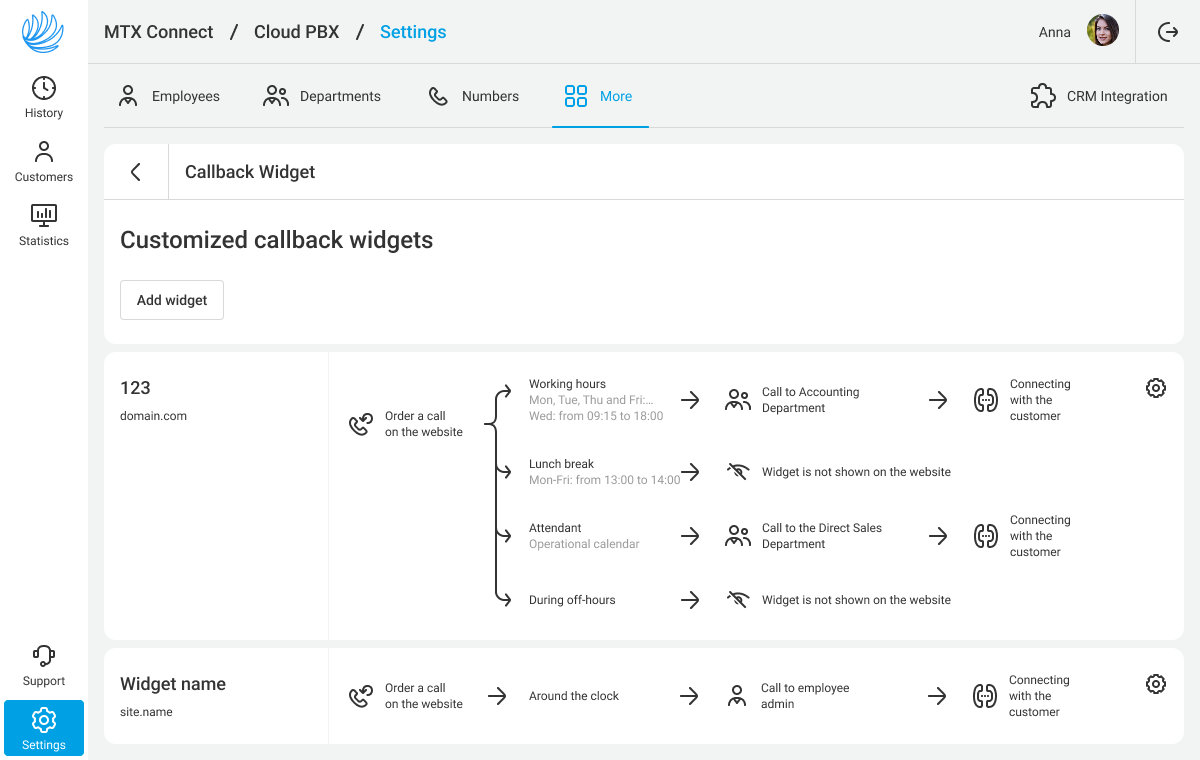Switch to the Employees tab
This screenshot has width=1200, height=760.
pyautogui.click(x=169, y=96)
